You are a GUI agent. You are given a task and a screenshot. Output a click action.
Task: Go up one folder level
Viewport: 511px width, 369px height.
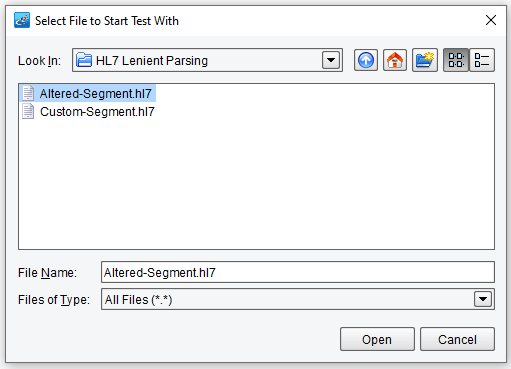[366, 60]
